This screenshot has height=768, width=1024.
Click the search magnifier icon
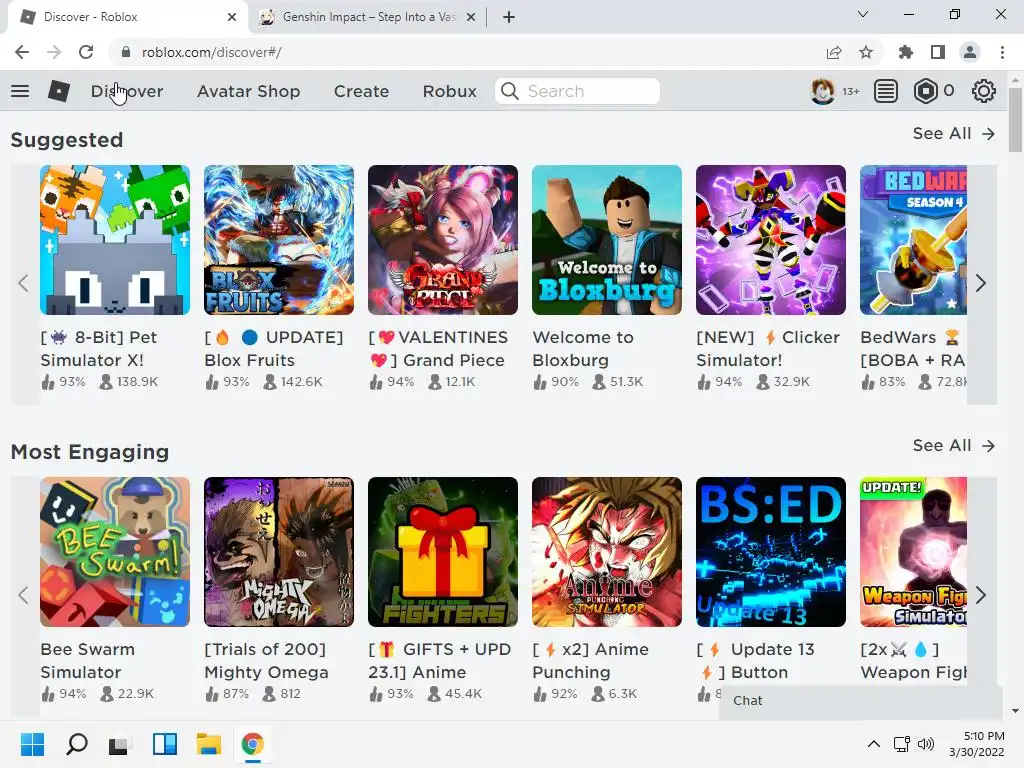pos(509,91)
